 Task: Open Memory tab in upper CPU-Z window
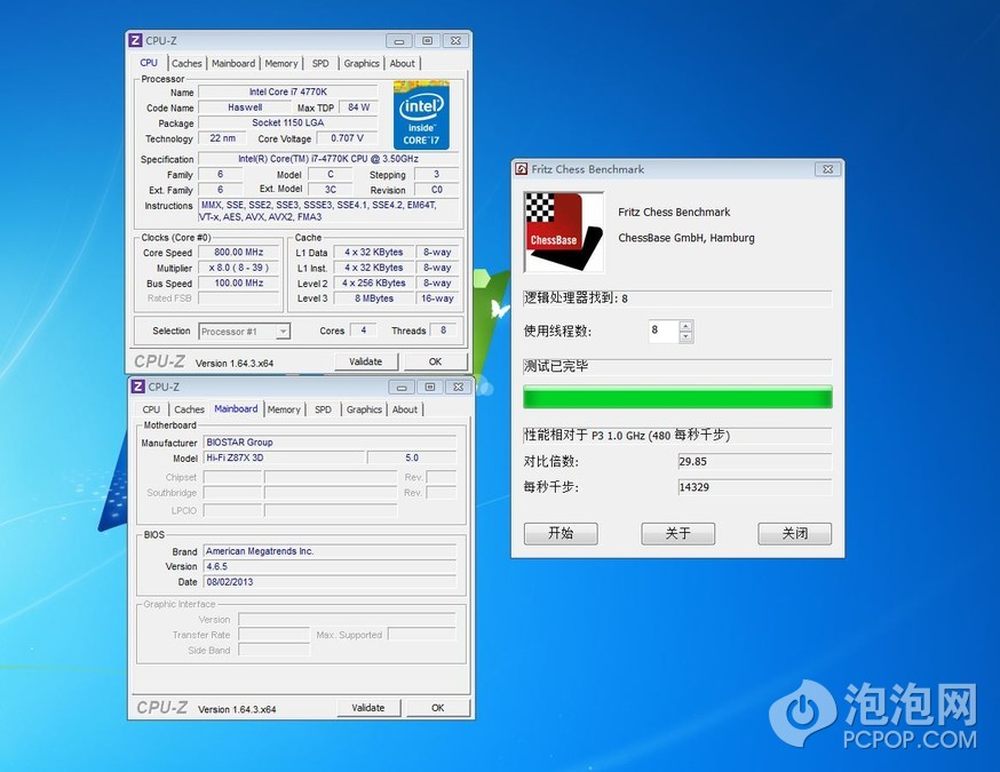pos(281,63)
